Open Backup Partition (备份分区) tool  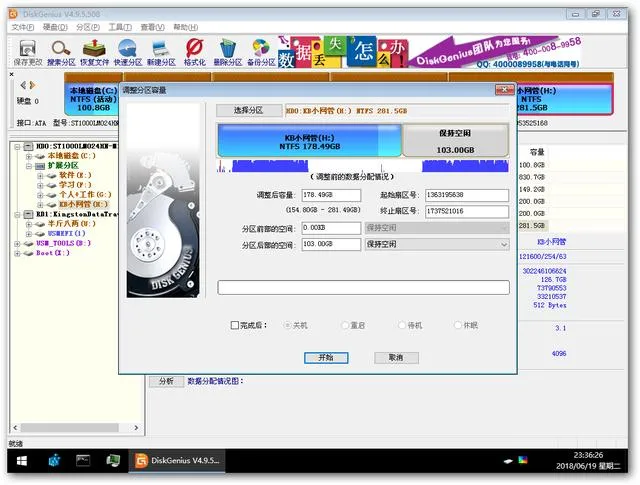tap(261, 53)
